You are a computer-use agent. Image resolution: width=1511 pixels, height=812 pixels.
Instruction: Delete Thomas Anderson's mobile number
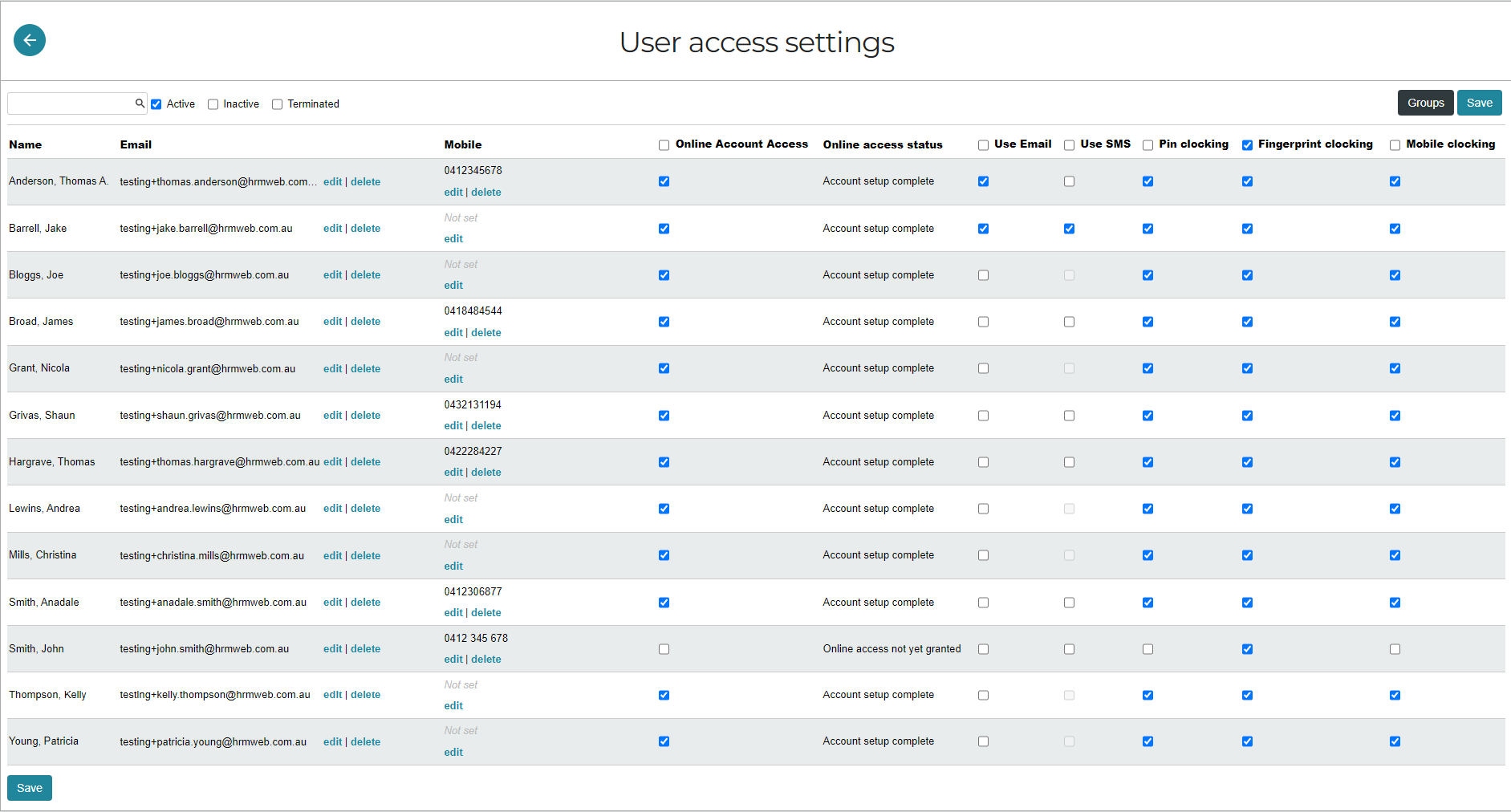(x=486, y=193)
